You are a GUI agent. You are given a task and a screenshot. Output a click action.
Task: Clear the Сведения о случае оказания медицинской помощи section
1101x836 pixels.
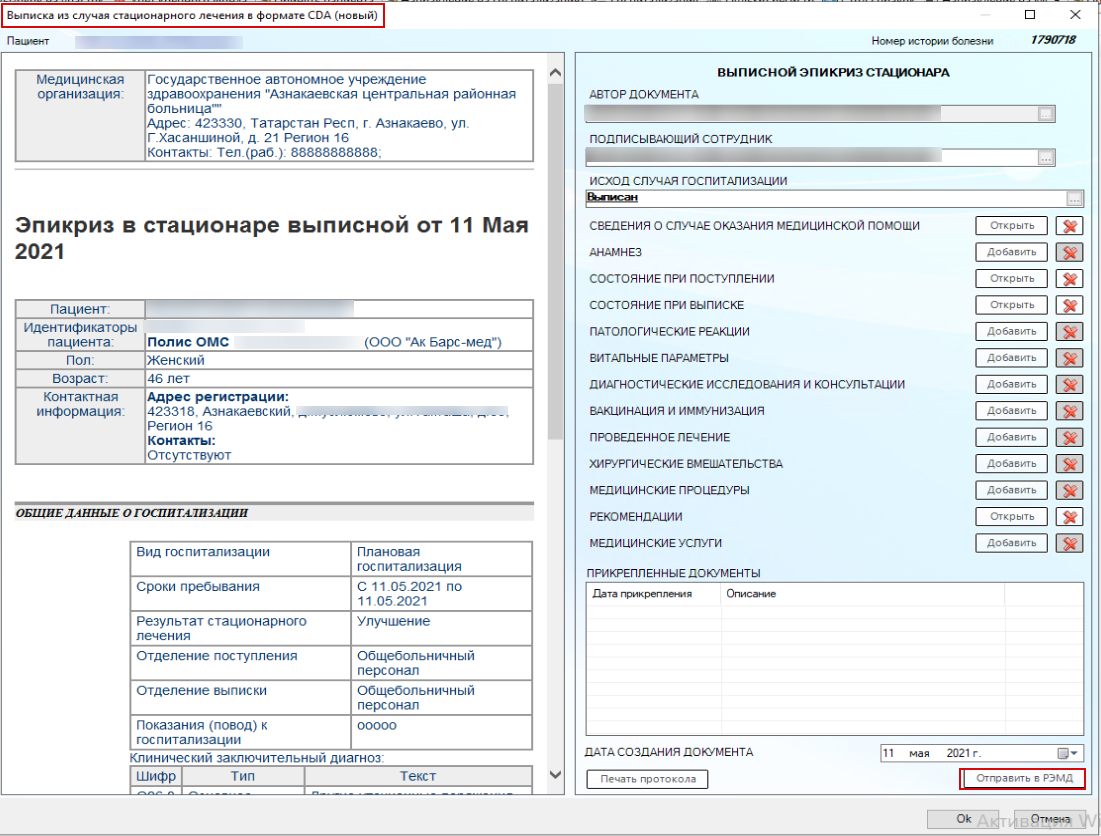coord(1069,226)
